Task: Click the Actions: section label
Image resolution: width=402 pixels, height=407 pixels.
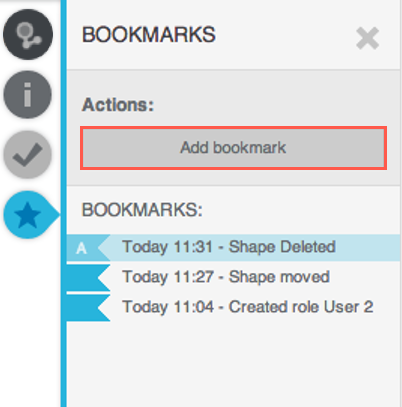Action: (118, 105)
